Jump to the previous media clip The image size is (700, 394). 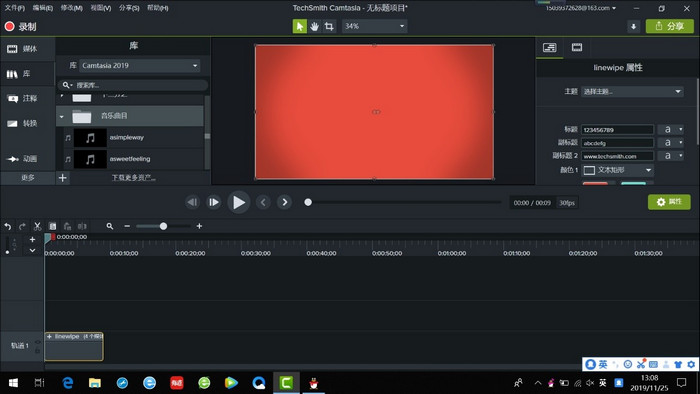click(x=263, y=202)
